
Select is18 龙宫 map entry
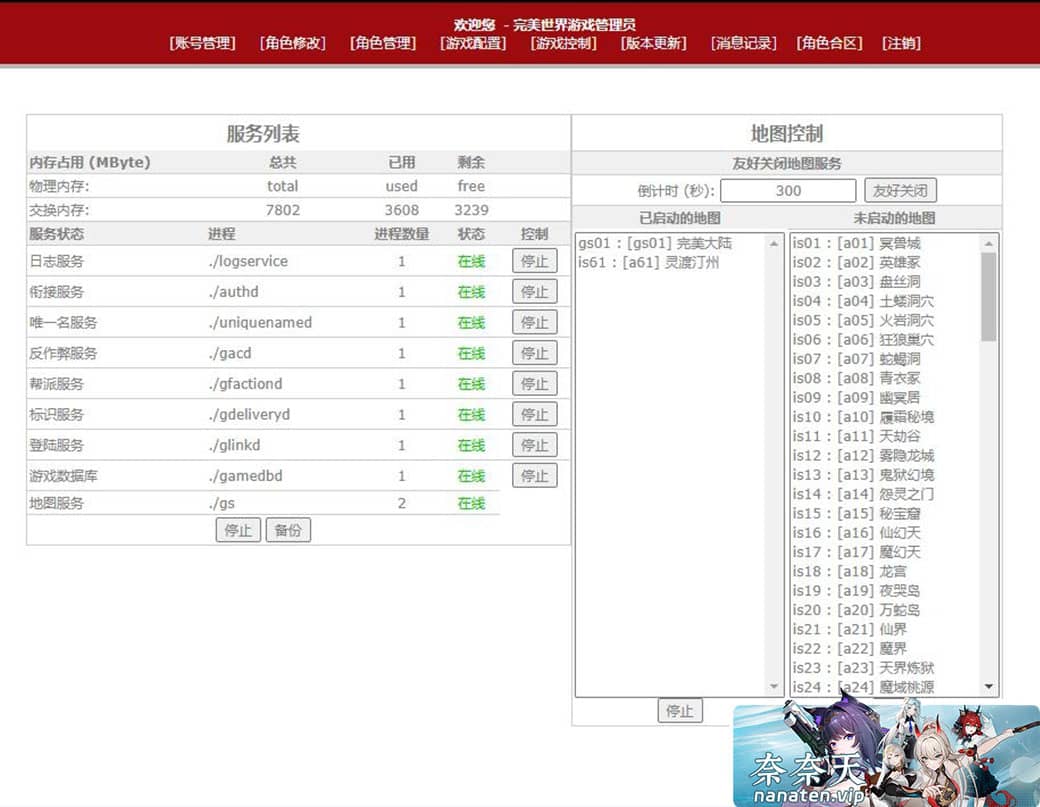click(885, 571)
